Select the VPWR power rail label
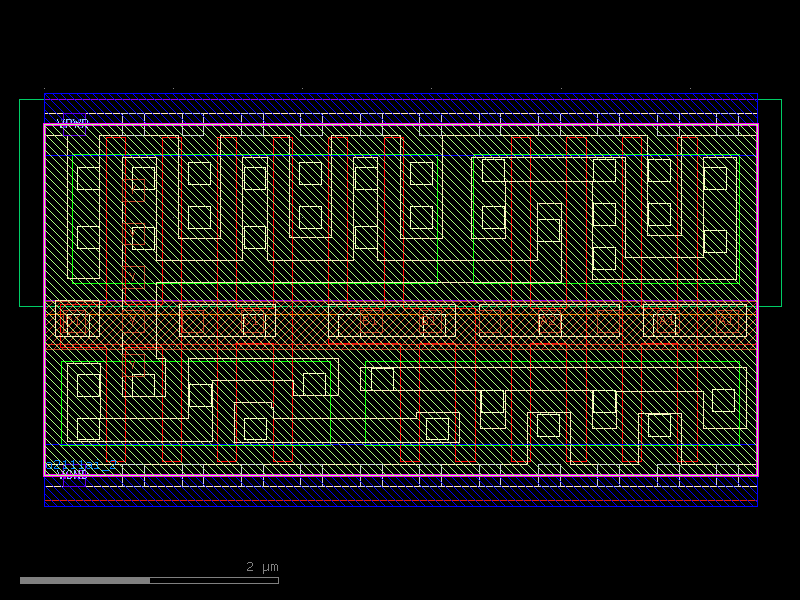The width and height of the screenshot is (800, 600). (x=72, y=122)
